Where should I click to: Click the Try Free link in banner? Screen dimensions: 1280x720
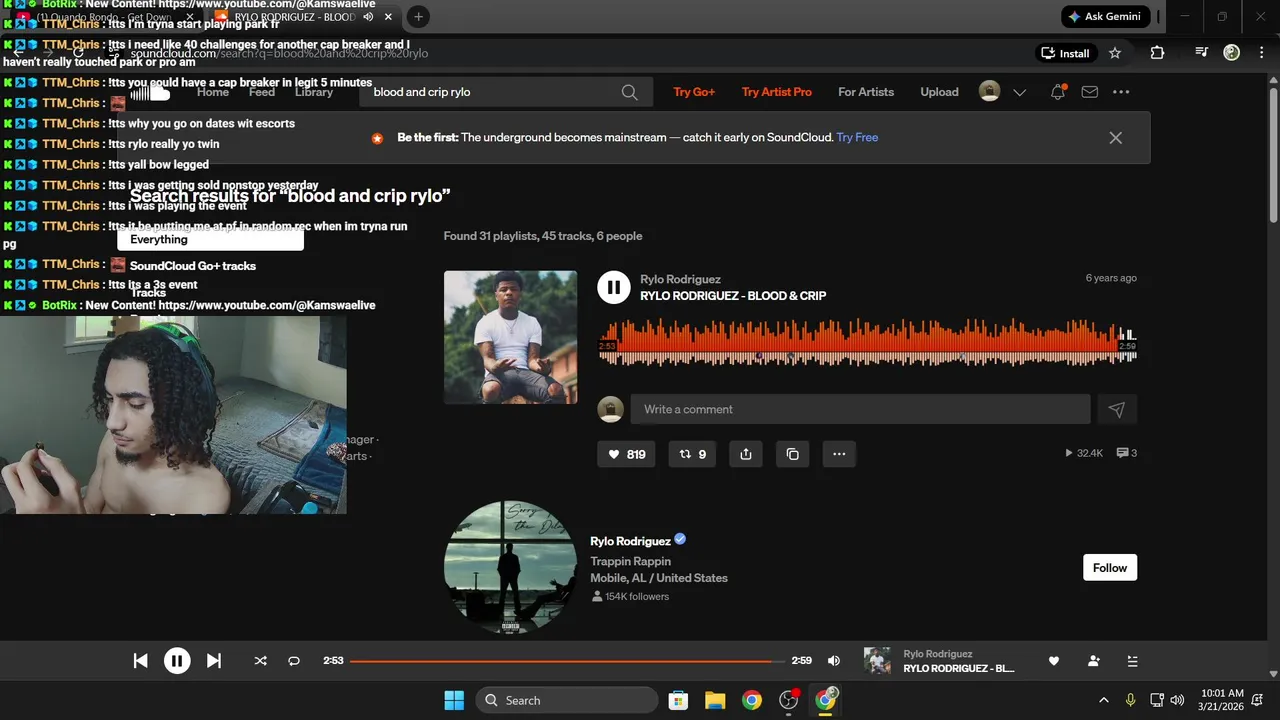coord(857,138)
